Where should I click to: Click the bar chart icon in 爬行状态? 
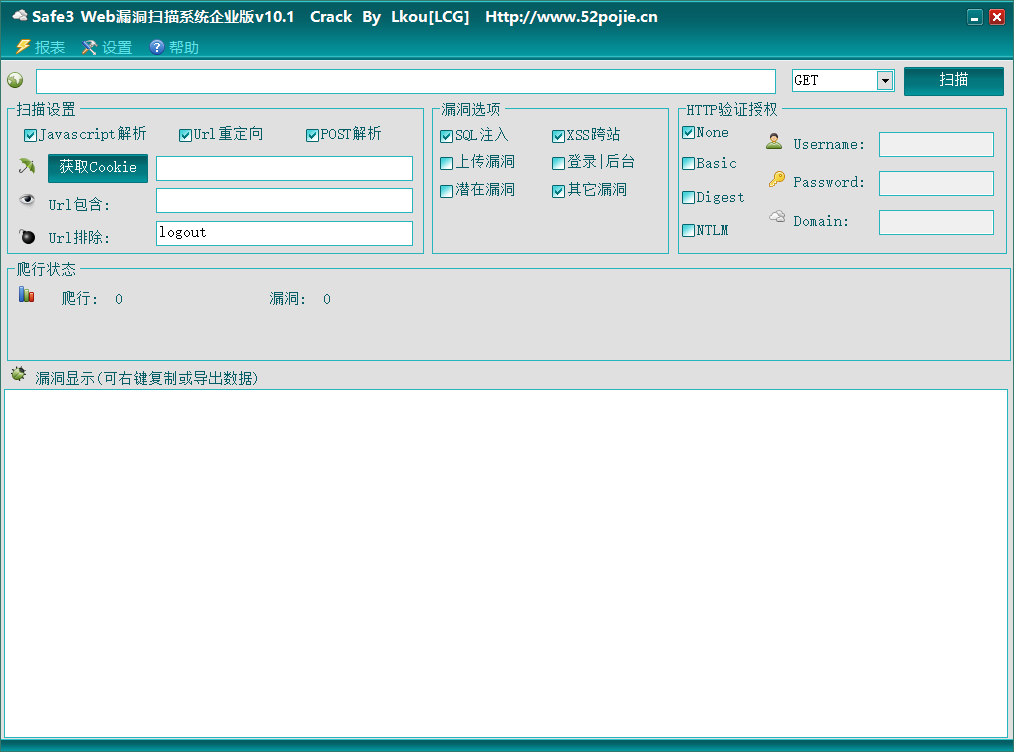27,295
